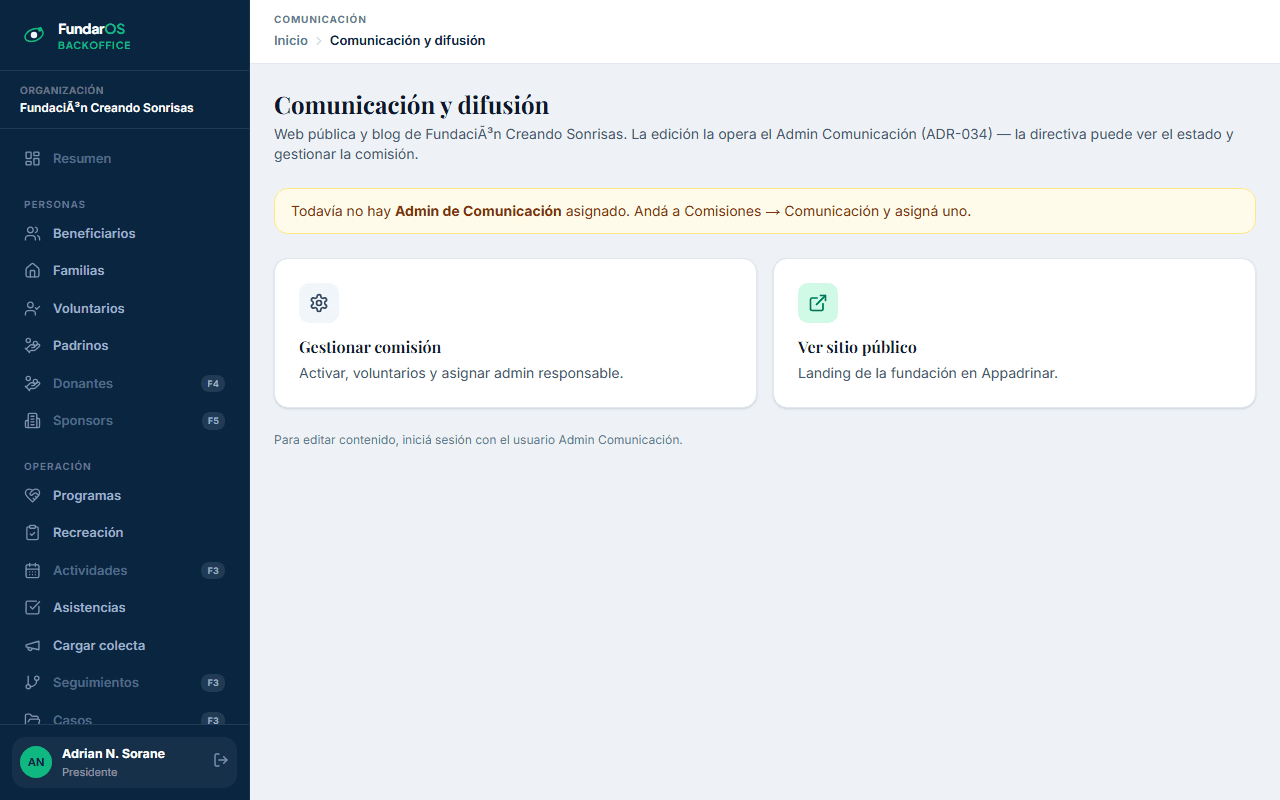Viewport: 1280px width, 800px height.
Task: Click the AN user avatar
Action: coord(36,762)
